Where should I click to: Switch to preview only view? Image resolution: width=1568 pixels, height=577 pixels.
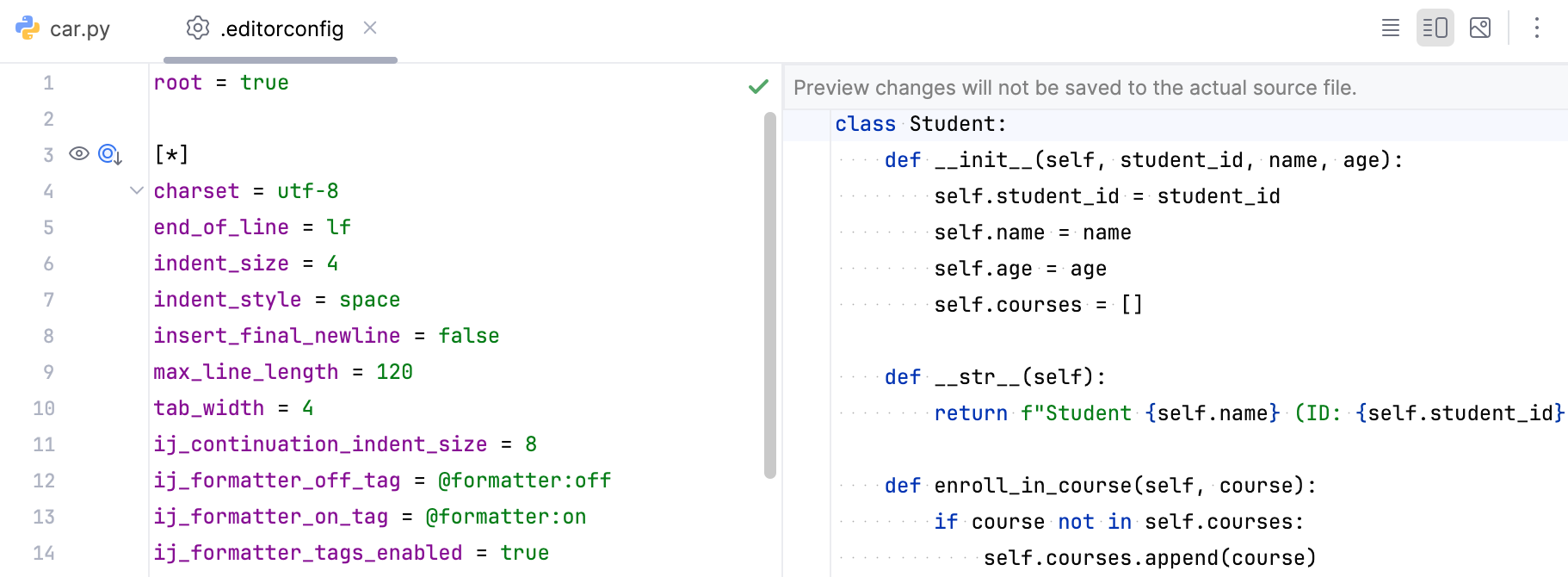tap(1480, 28)
